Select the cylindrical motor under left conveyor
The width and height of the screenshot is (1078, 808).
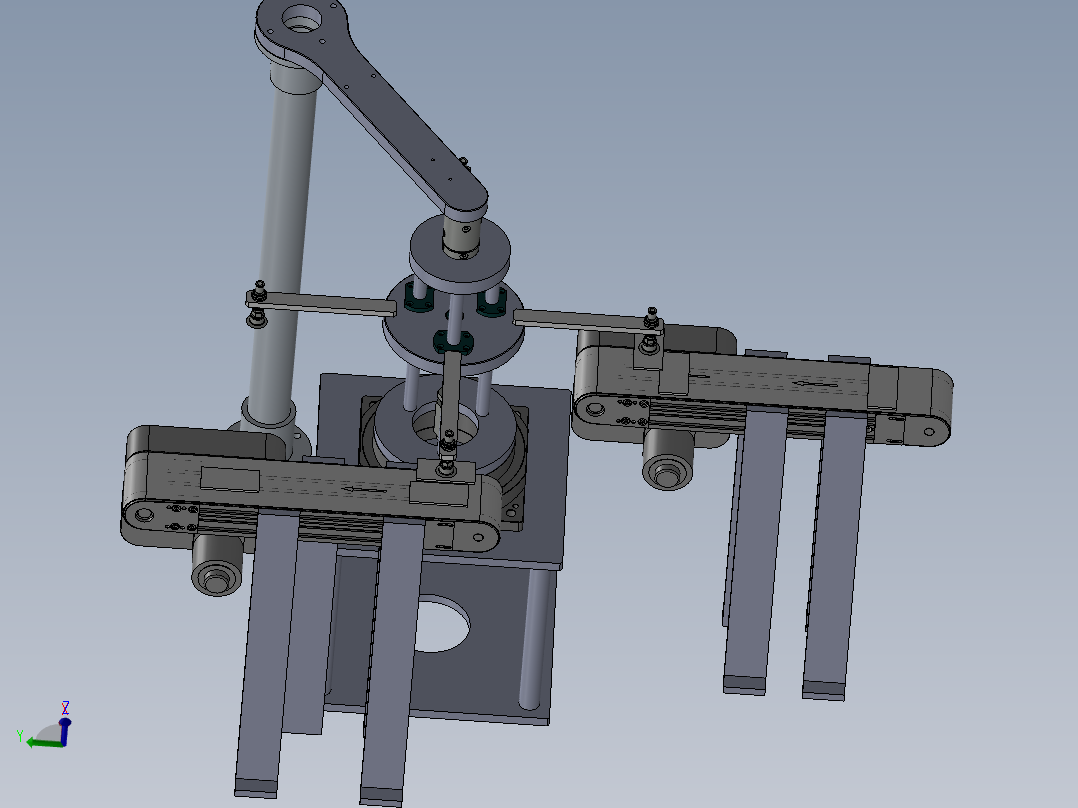pyautogui.click(x=217, y=565)
